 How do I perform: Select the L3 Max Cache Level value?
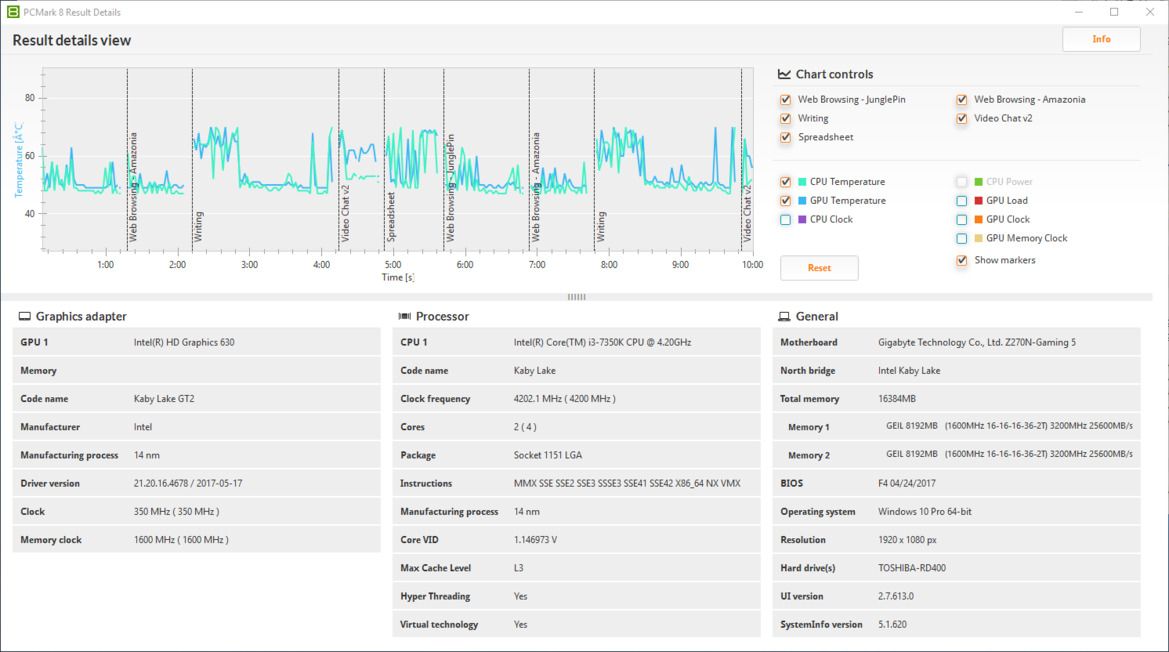(518, 569)
